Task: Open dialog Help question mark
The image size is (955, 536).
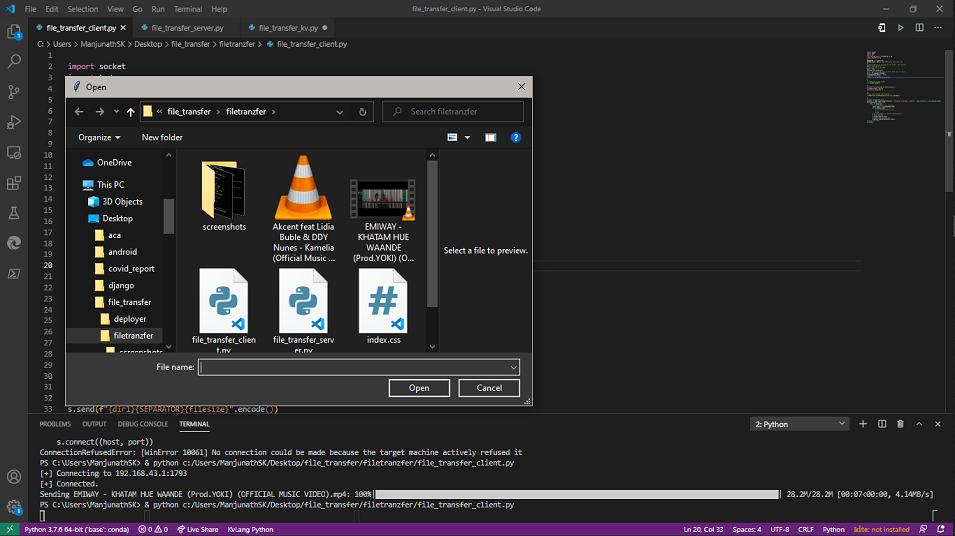Action: (x=516, y=138)
